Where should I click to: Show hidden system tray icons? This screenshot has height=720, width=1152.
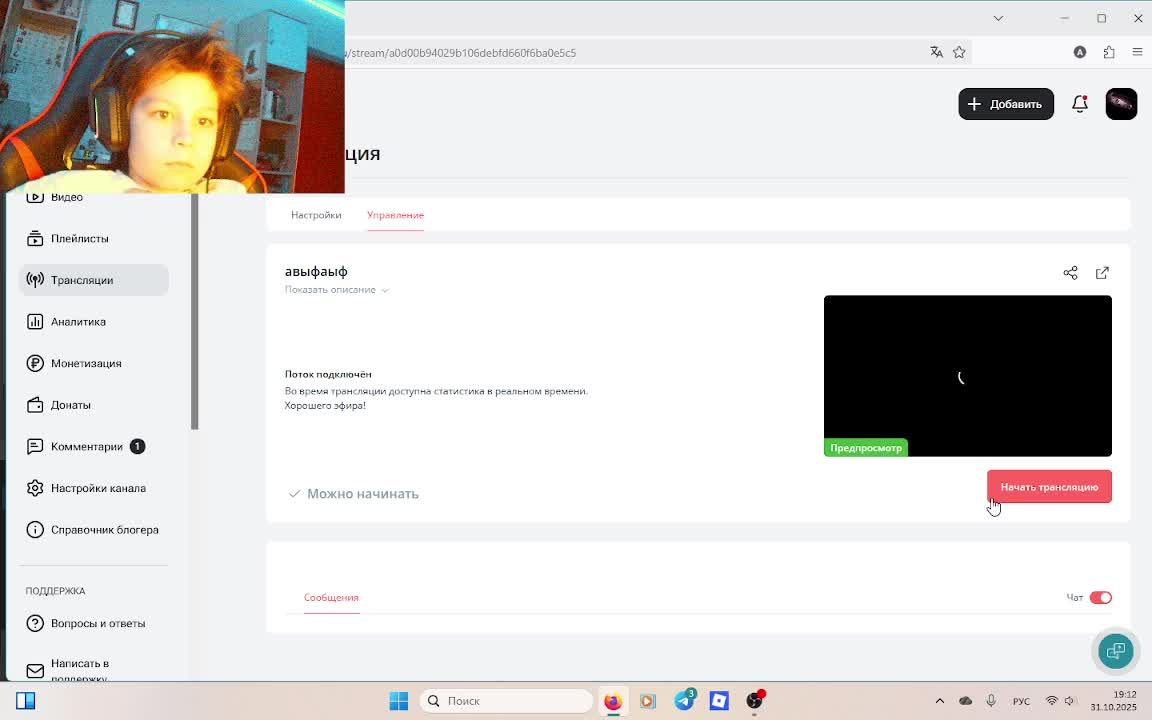[x=939, y=701]
